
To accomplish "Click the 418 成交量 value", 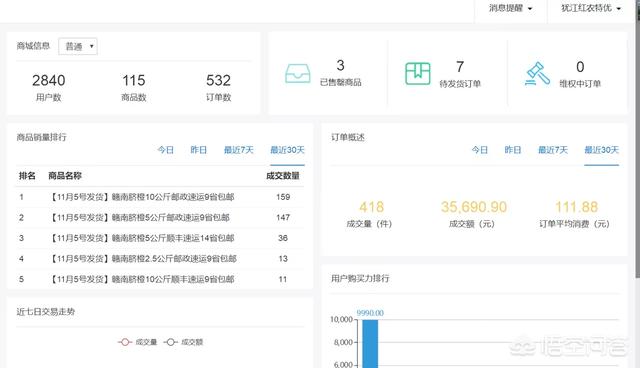I will tap(371, 207).
